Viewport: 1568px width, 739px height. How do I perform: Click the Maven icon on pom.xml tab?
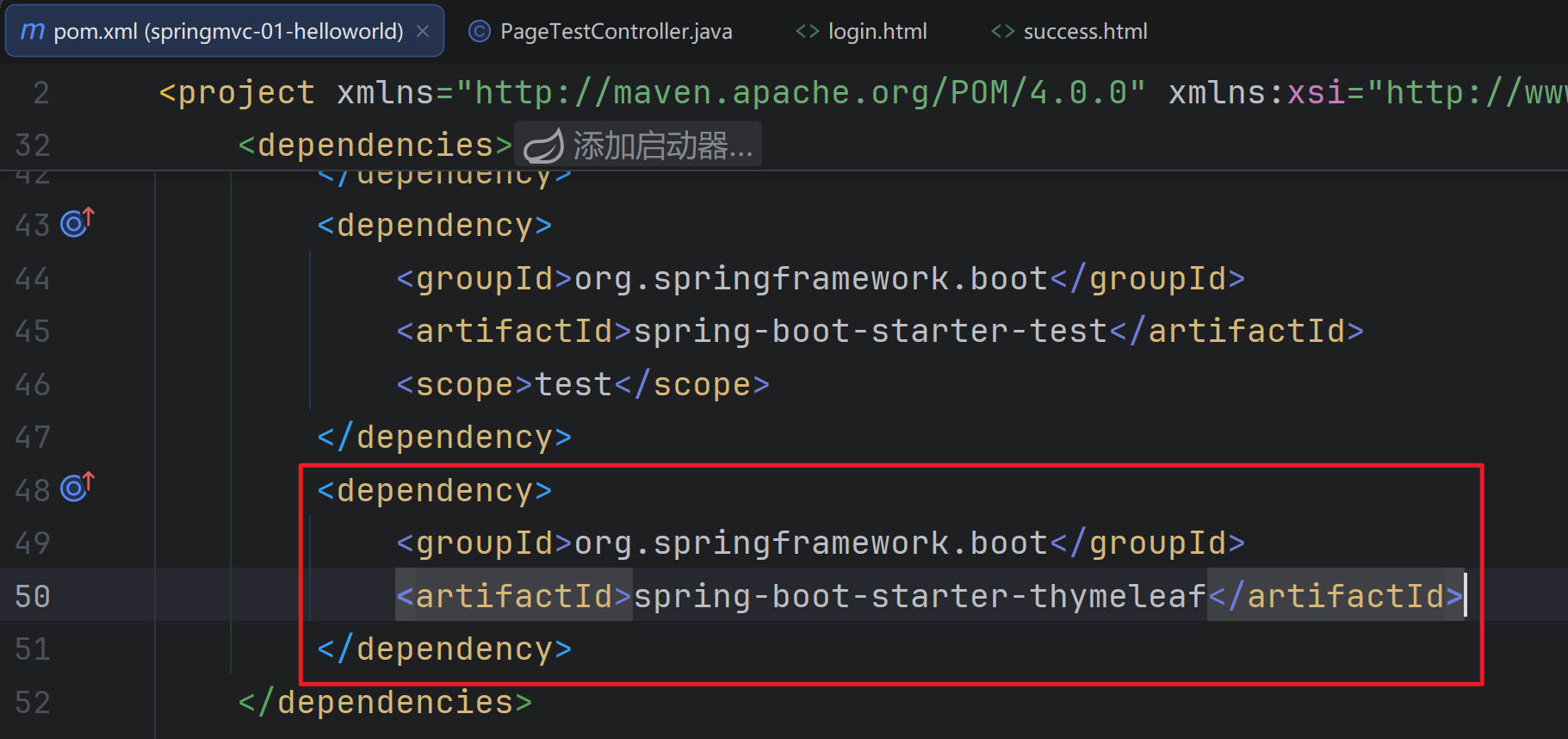[33, 31]
